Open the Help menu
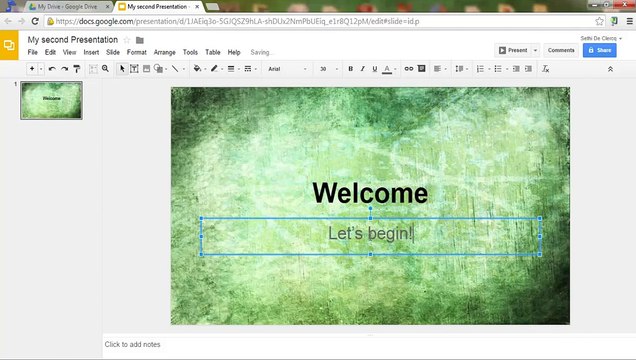636x360 pixels. (234, 52)
